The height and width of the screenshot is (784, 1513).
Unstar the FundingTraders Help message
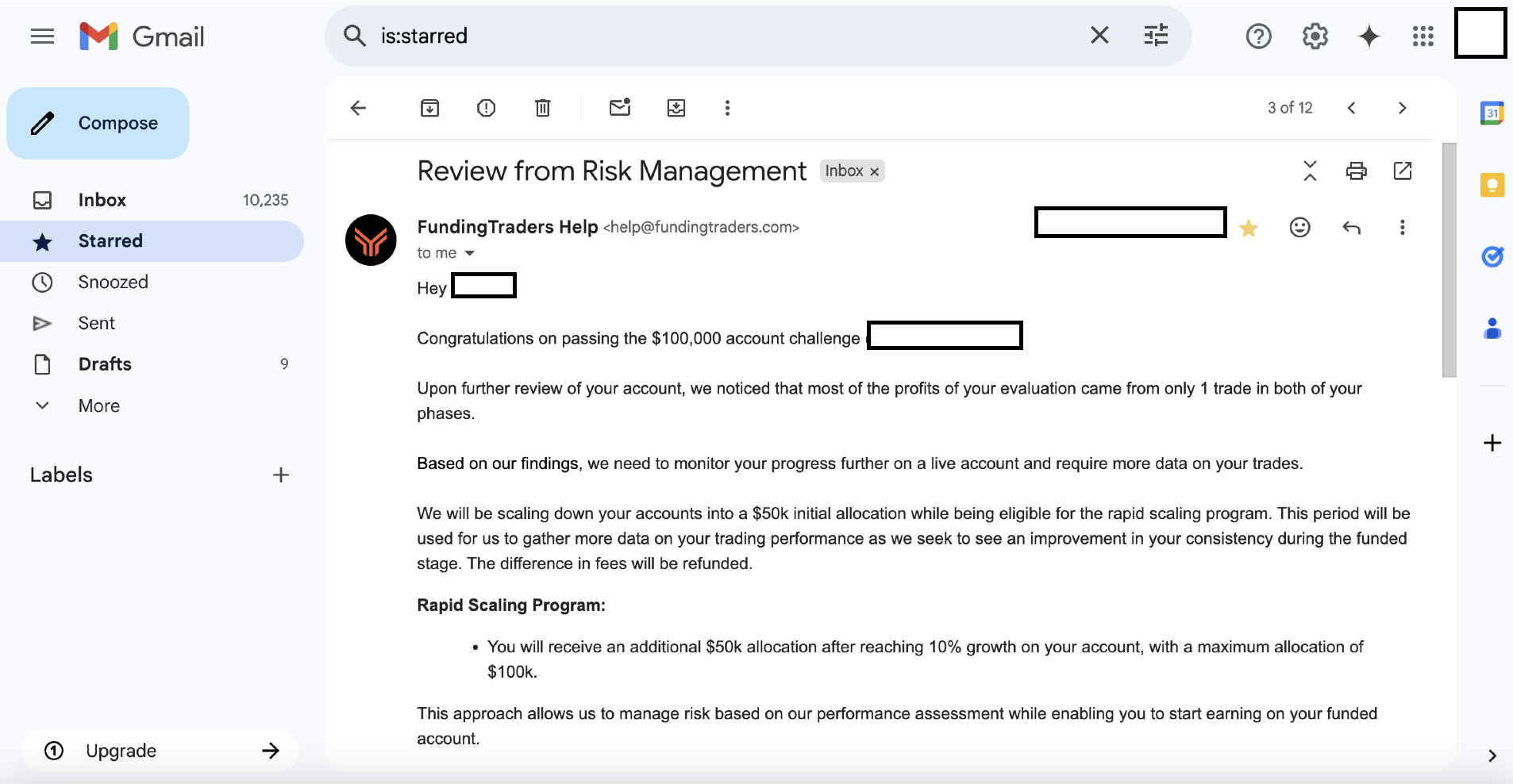point(1249,229)
